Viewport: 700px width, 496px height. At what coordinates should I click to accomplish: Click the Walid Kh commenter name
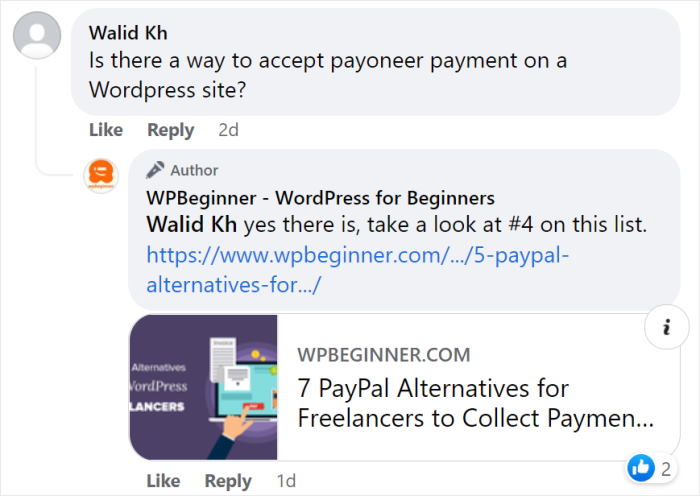(x=128, y=33)
